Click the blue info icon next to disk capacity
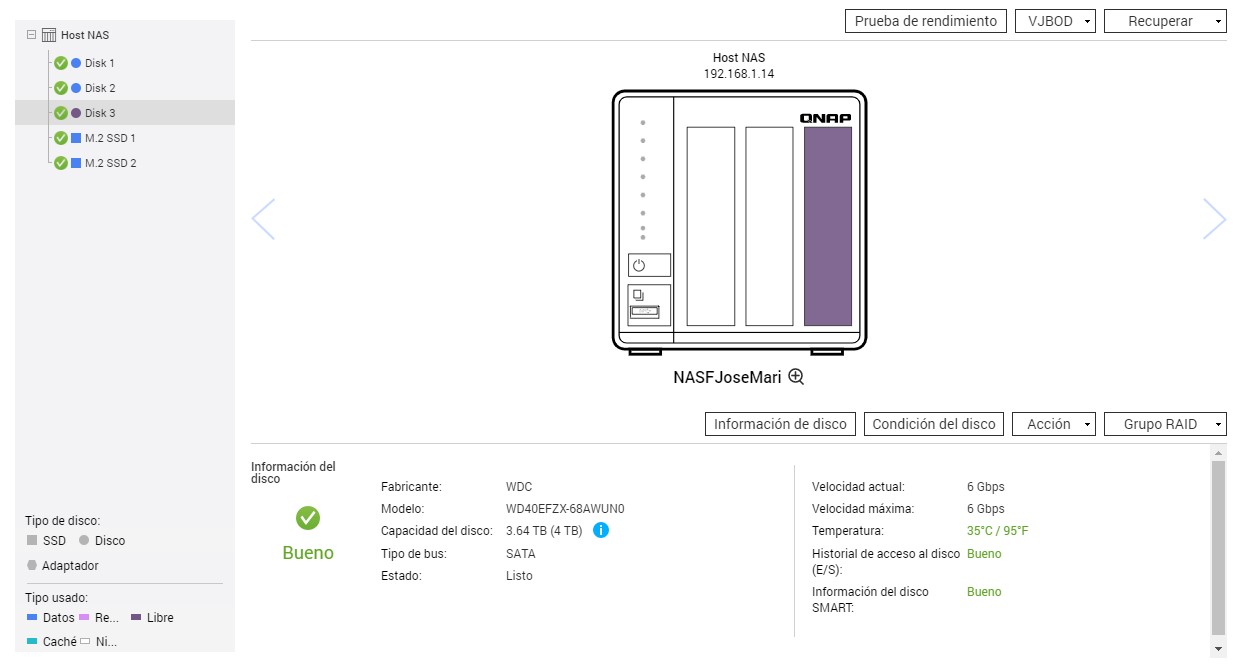Image resolution: width=1247 pixels, height=665 pixels. [x=601, y=530]
